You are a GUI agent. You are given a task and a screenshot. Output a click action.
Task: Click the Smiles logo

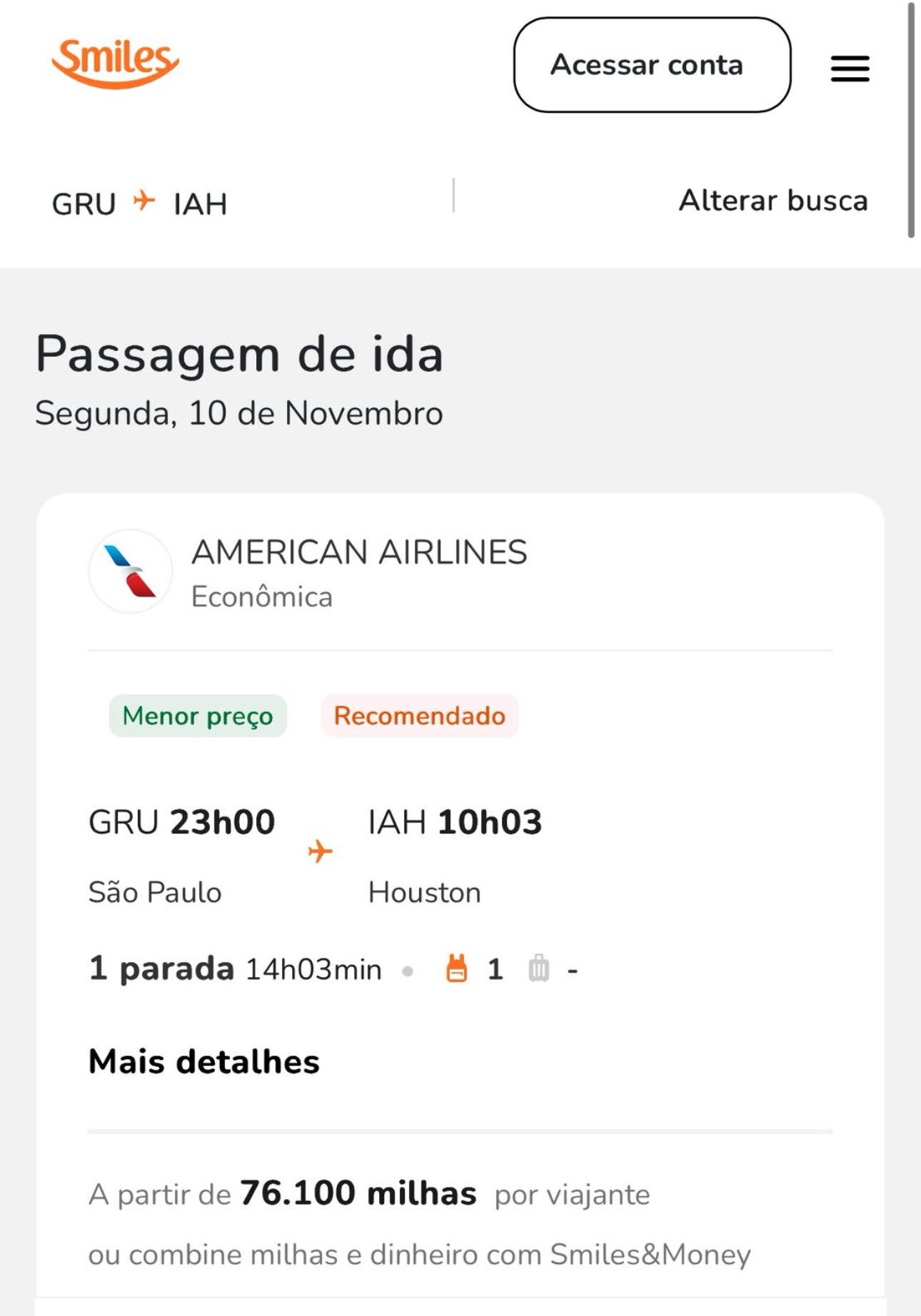115,63
